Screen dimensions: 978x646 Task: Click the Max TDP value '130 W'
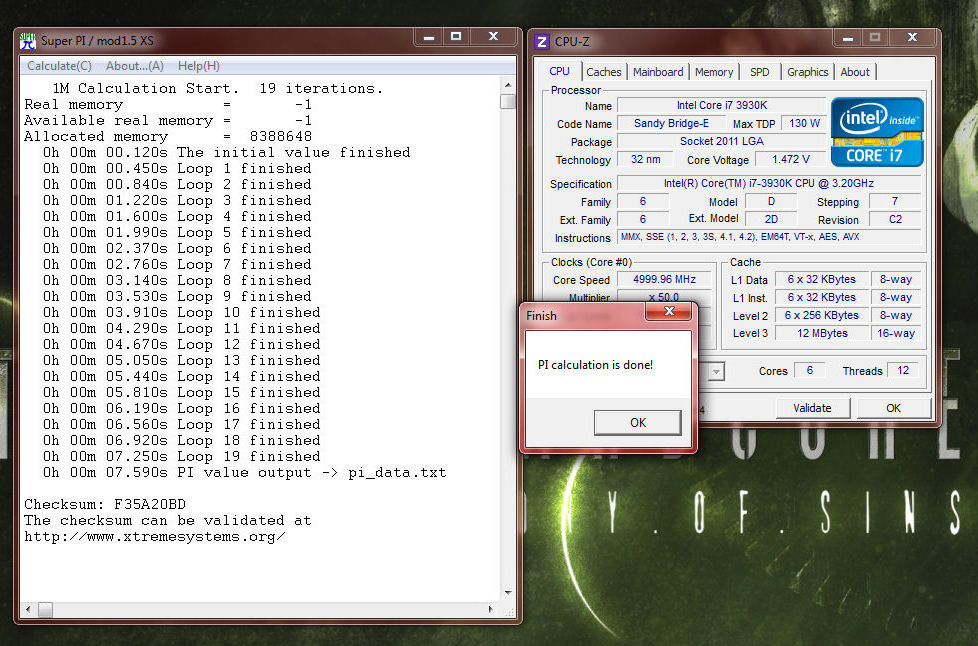click(x=804, y=123)
